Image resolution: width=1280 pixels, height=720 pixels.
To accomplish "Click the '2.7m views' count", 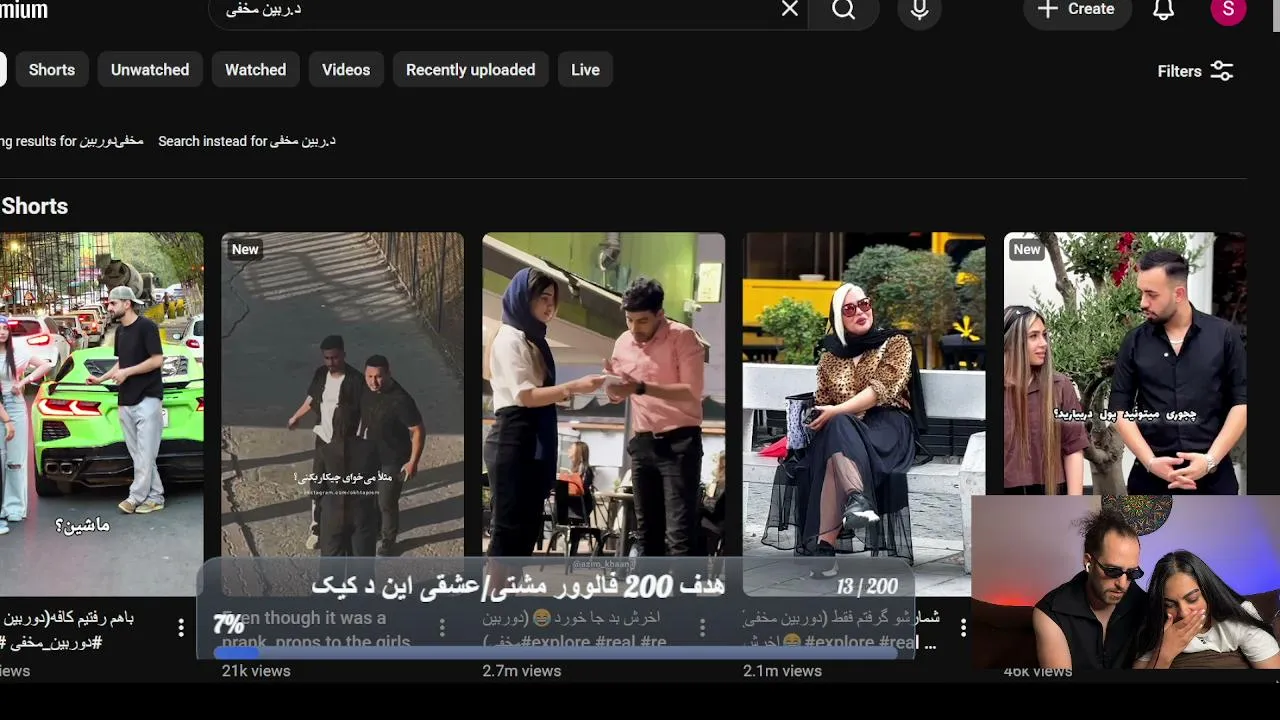I will coord(521,671).
